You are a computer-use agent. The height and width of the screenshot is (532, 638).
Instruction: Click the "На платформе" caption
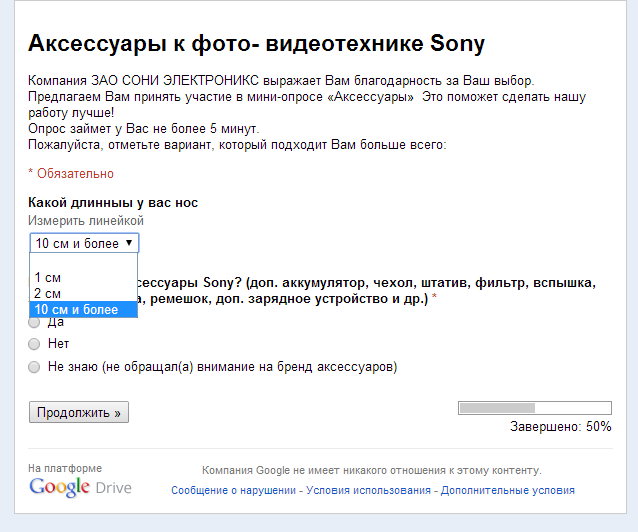pyautogui.click(x=65, y=469)
